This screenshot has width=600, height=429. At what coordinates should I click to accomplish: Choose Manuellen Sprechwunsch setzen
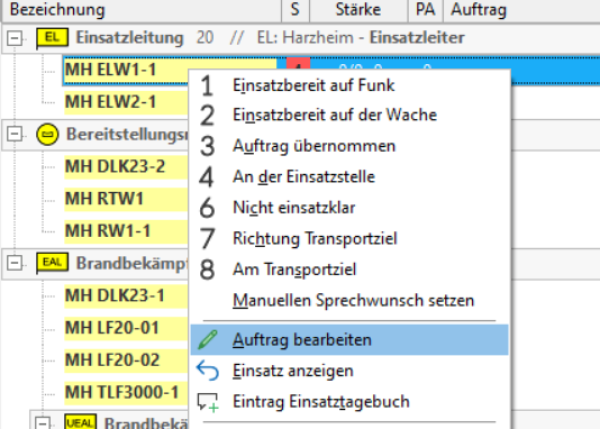coord(353,300)
